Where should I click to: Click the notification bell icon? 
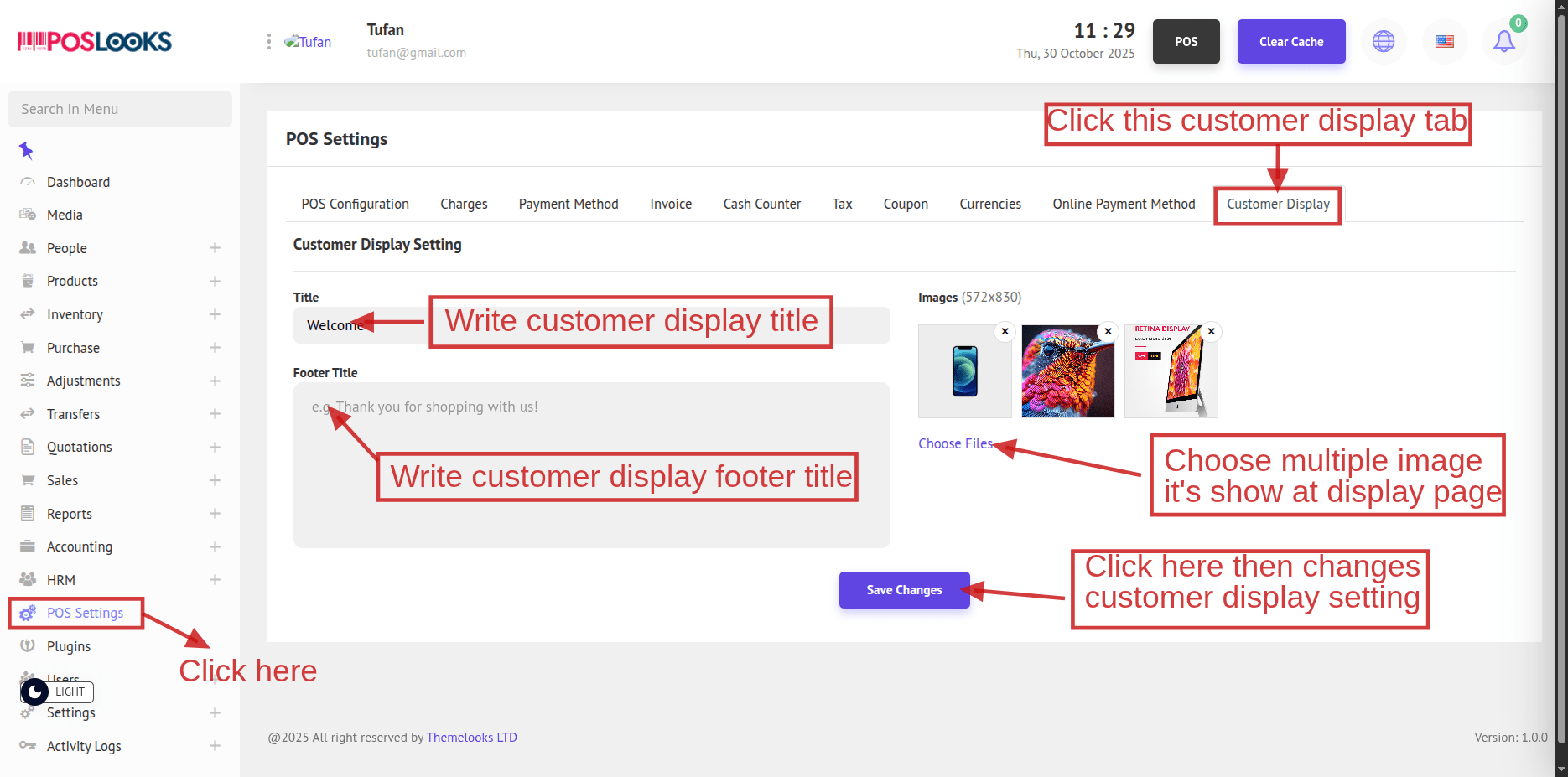[1504, 41]
